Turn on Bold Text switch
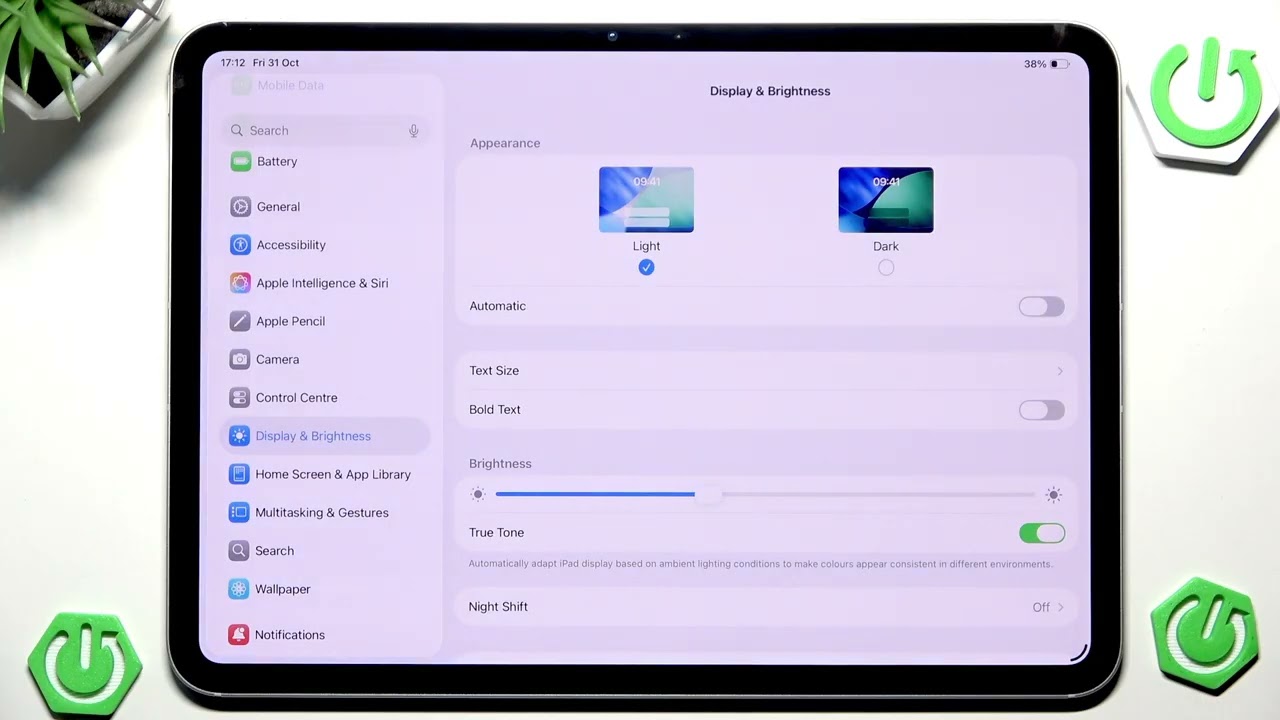Image resolution: width=1280 pixels, height=720 pixels. [x=1042, y=410]
